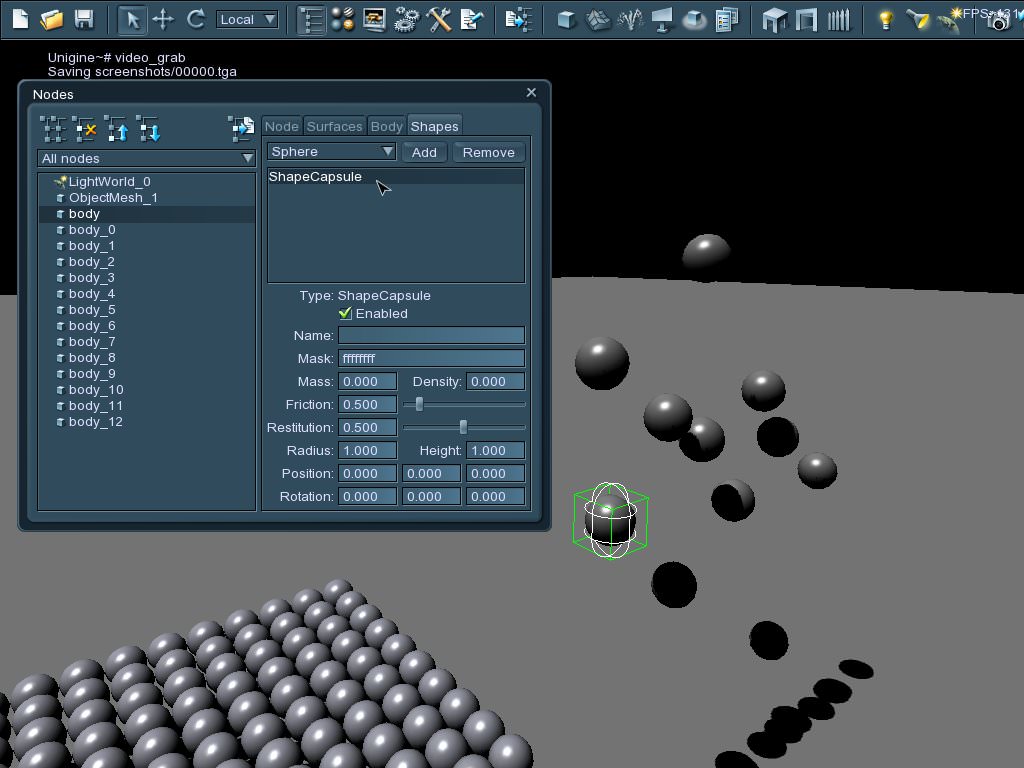This screenshot has height=768, width=1024.
Task: Select the body node row
Action: pyautogui.click(x=146, y=214)
